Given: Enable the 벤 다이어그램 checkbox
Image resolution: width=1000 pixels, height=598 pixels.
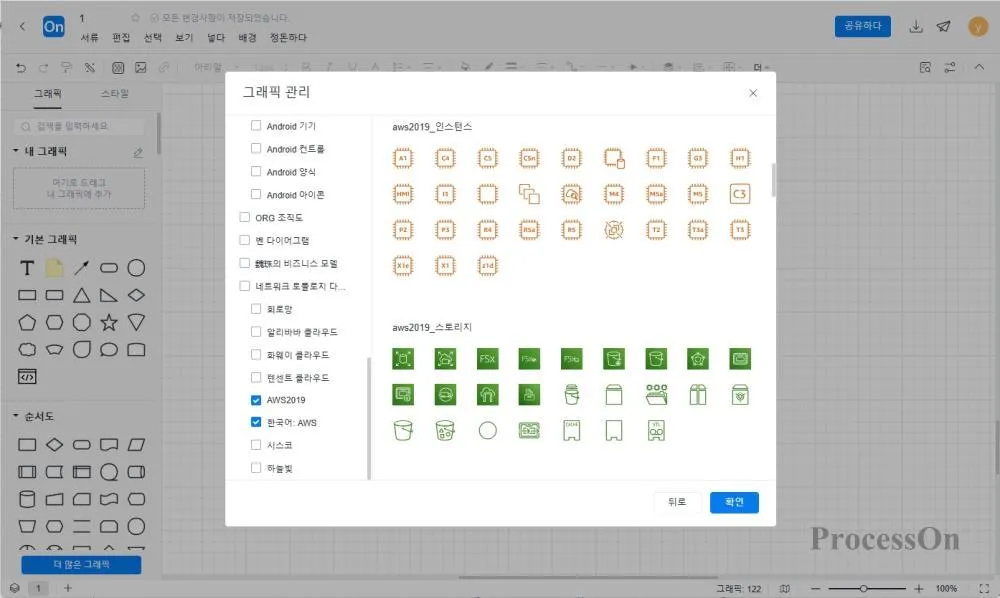Looking at the screenshot, I should pyautogui.click(x=244, y=240).
